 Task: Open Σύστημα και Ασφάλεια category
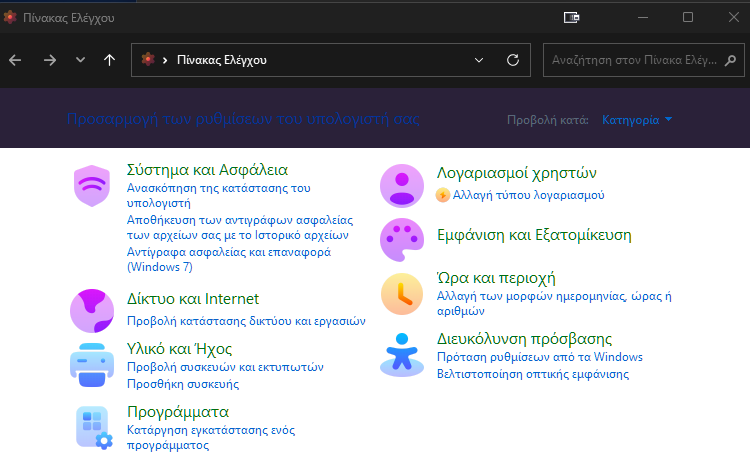(x=207, y=170)
